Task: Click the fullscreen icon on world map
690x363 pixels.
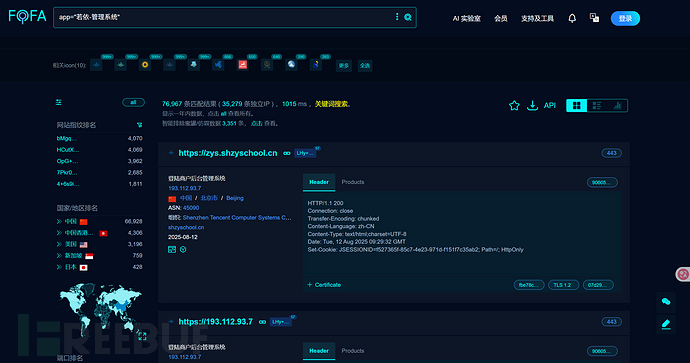Action: [142, 336]
